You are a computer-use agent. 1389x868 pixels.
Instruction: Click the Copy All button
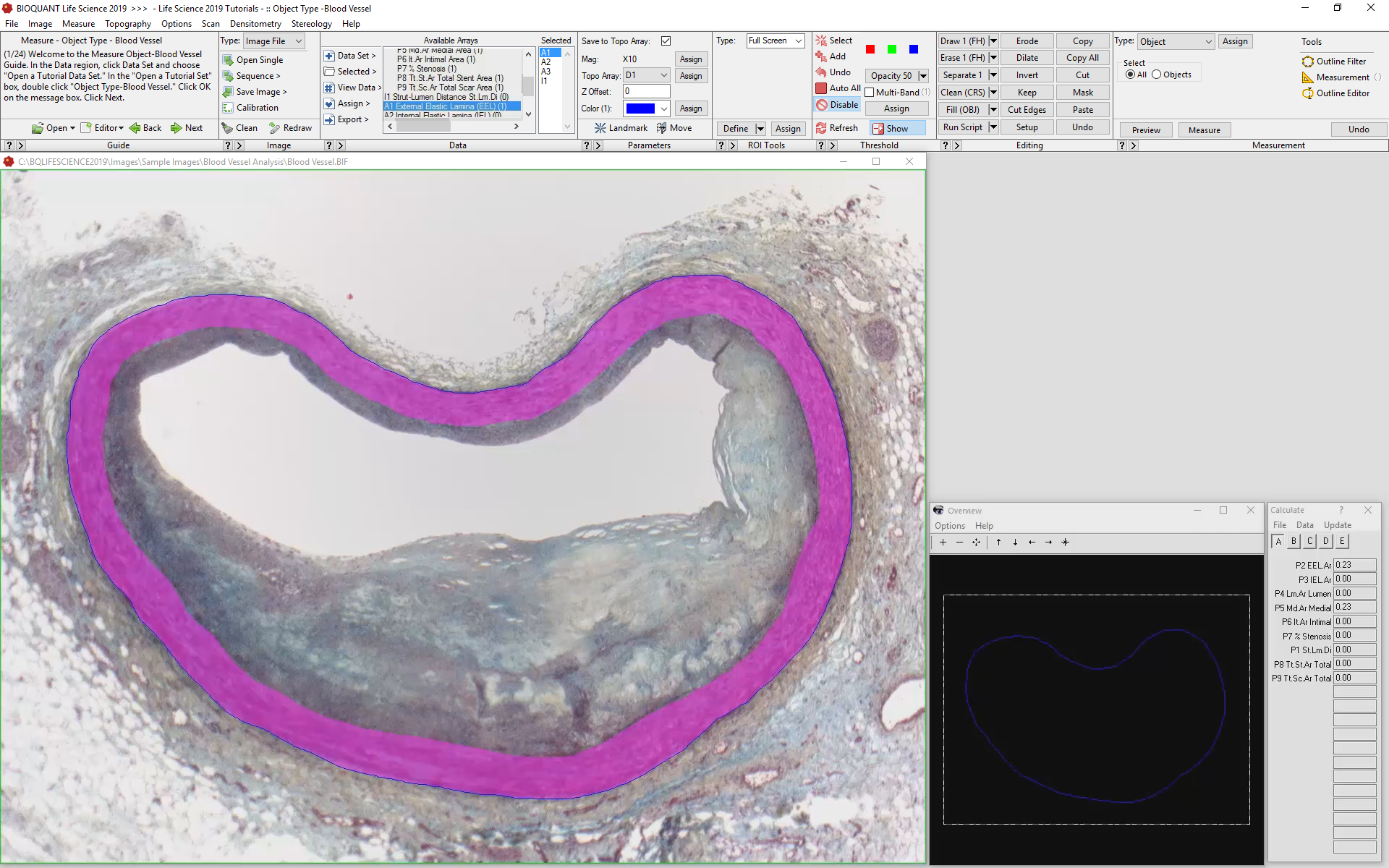click(1082, 58)
